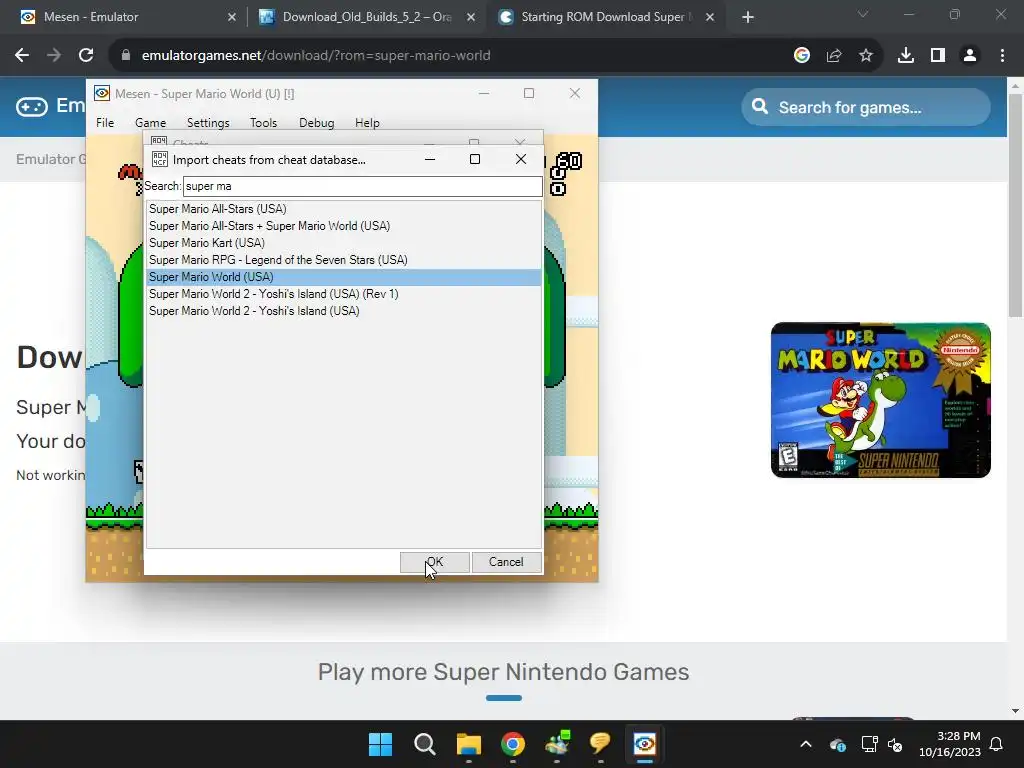1024x768 pixels.
Task: Click Cancel in Import cheats dialog
Action: pos(506,562)
